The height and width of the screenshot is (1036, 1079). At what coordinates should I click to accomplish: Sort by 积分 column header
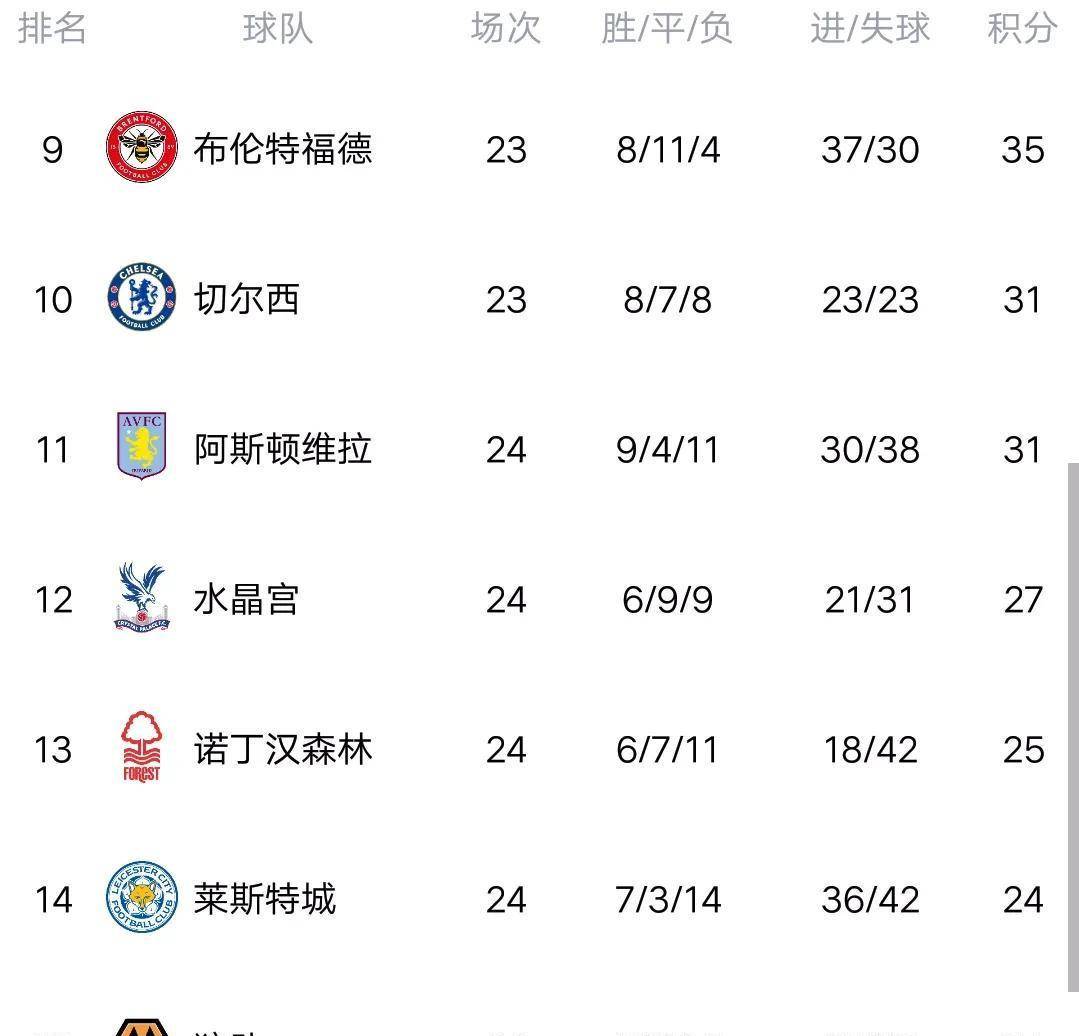[1023, 29]
